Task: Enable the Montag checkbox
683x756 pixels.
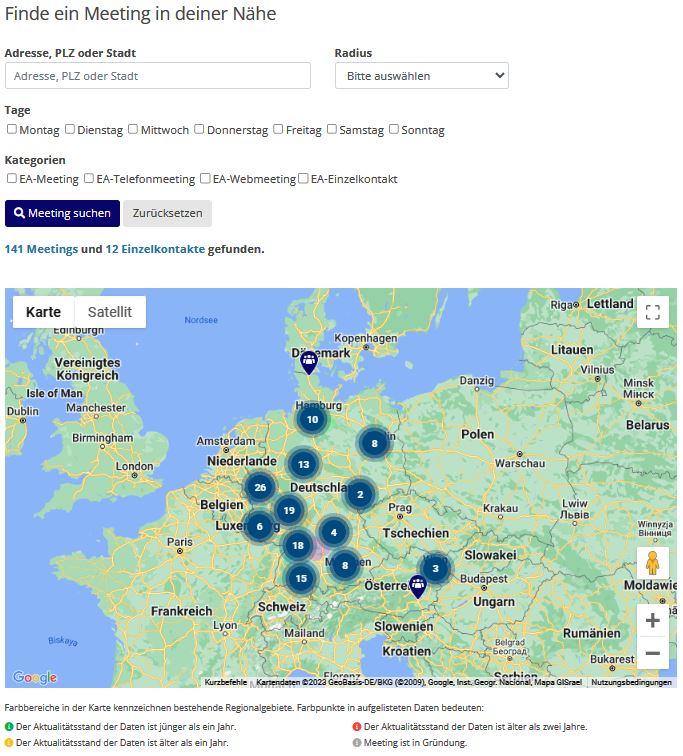Action: point(12,129)
